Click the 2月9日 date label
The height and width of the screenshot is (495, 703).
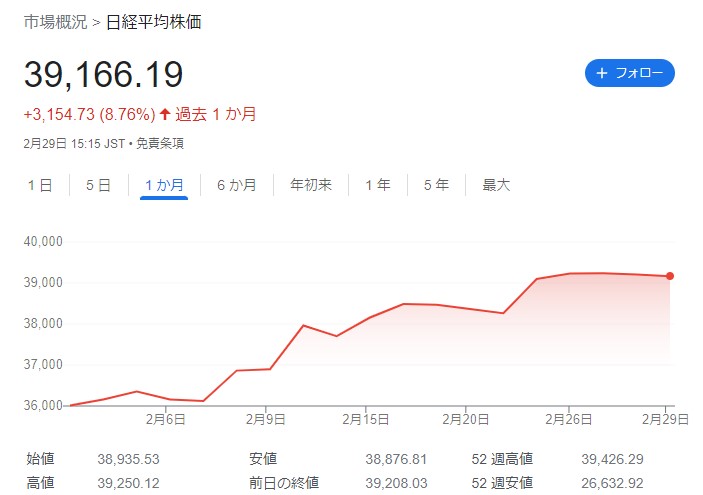click(265, 419)
